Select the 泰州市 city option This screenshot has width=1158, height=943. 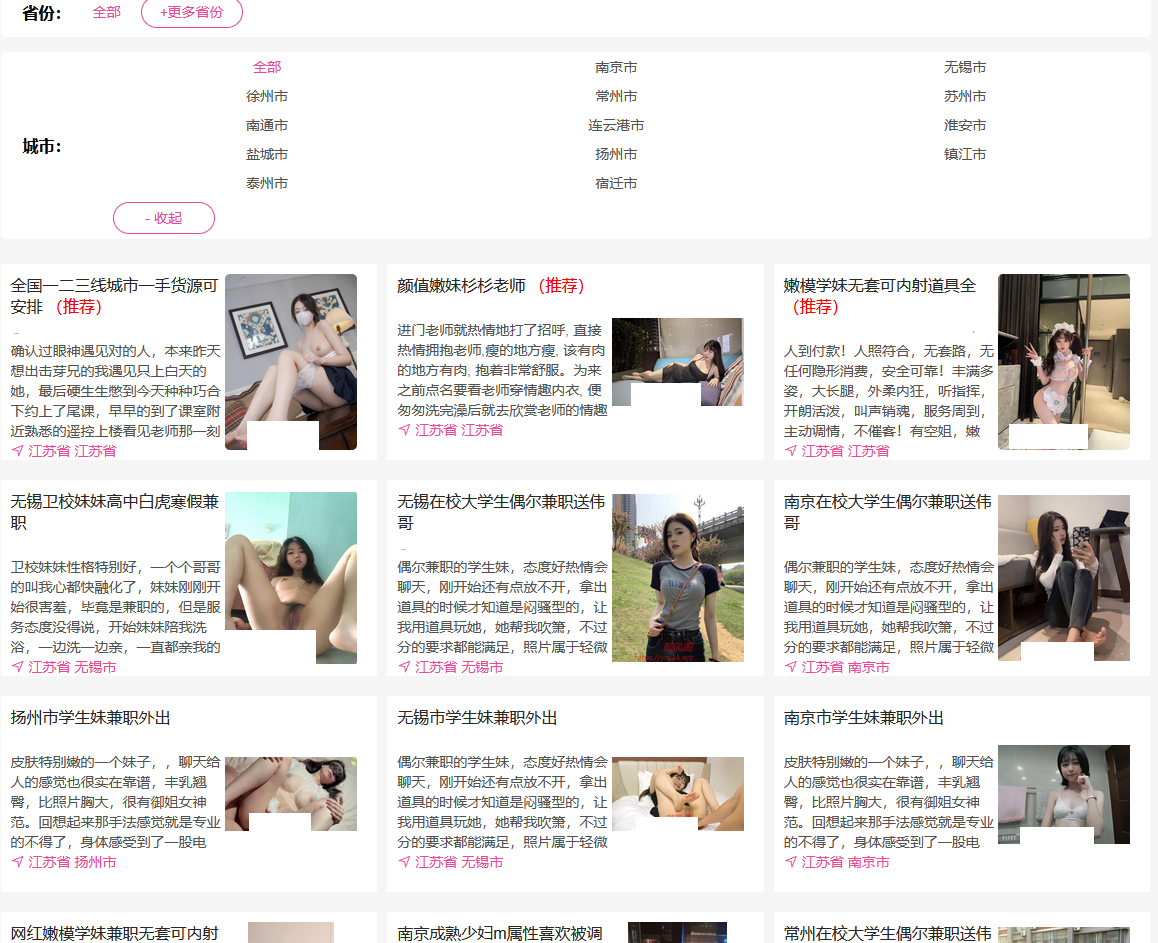point(267,183)
